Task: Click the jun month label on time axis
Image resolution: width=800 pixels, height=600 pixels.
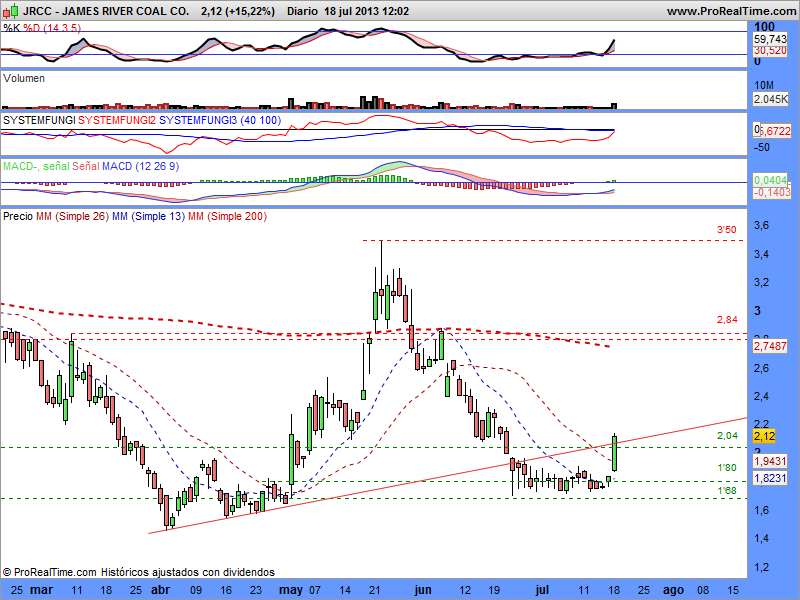Action: [x=423, y=590]
